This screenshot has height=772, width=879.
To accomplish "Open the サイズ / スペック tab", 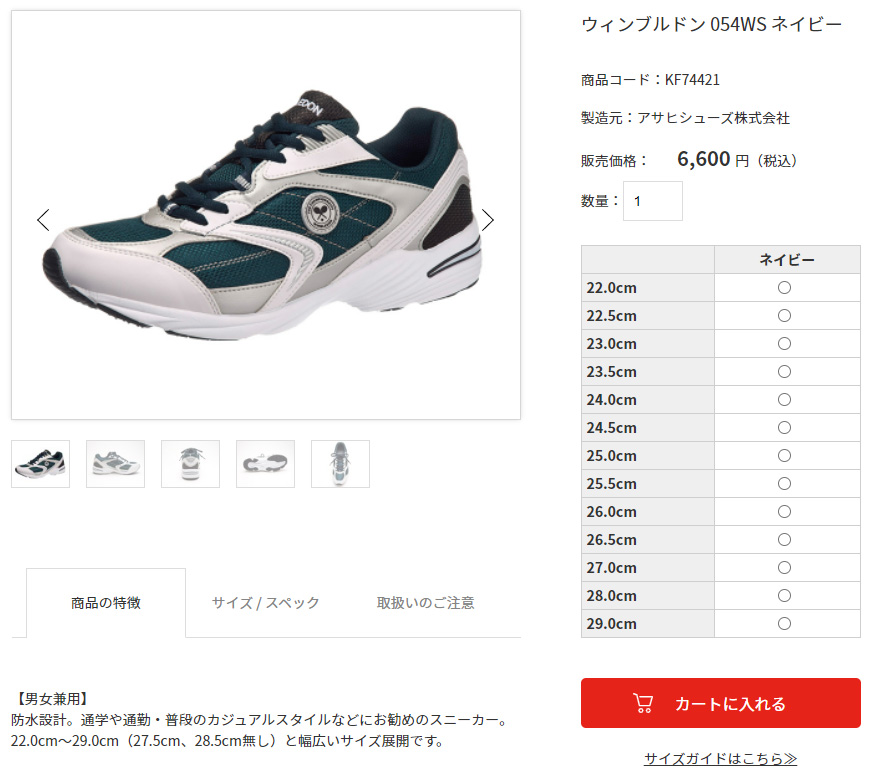I will pos(266,603).
